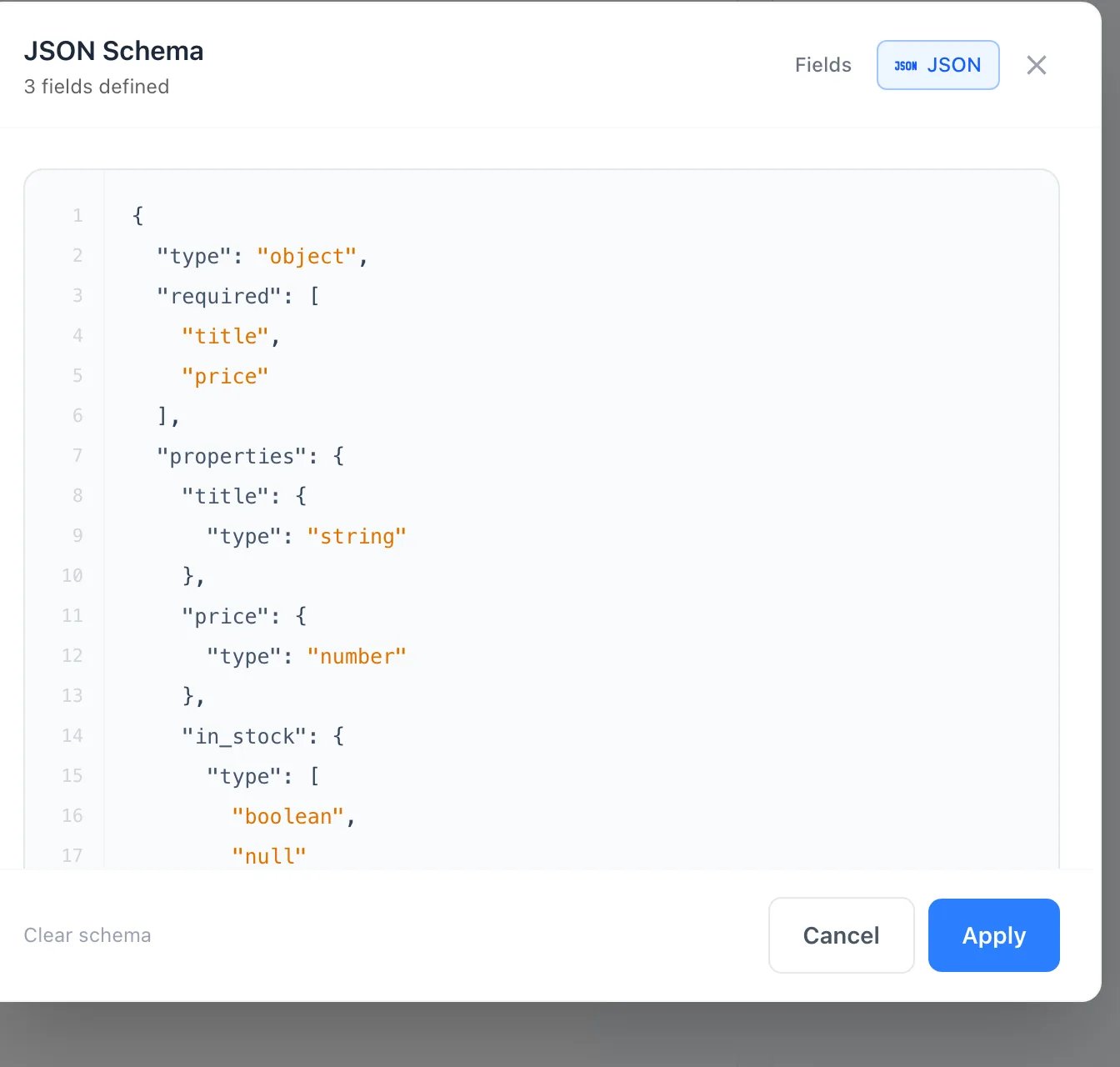Click the "required" key on line 3
The image size is (1120, 1067).
point(219,296)
